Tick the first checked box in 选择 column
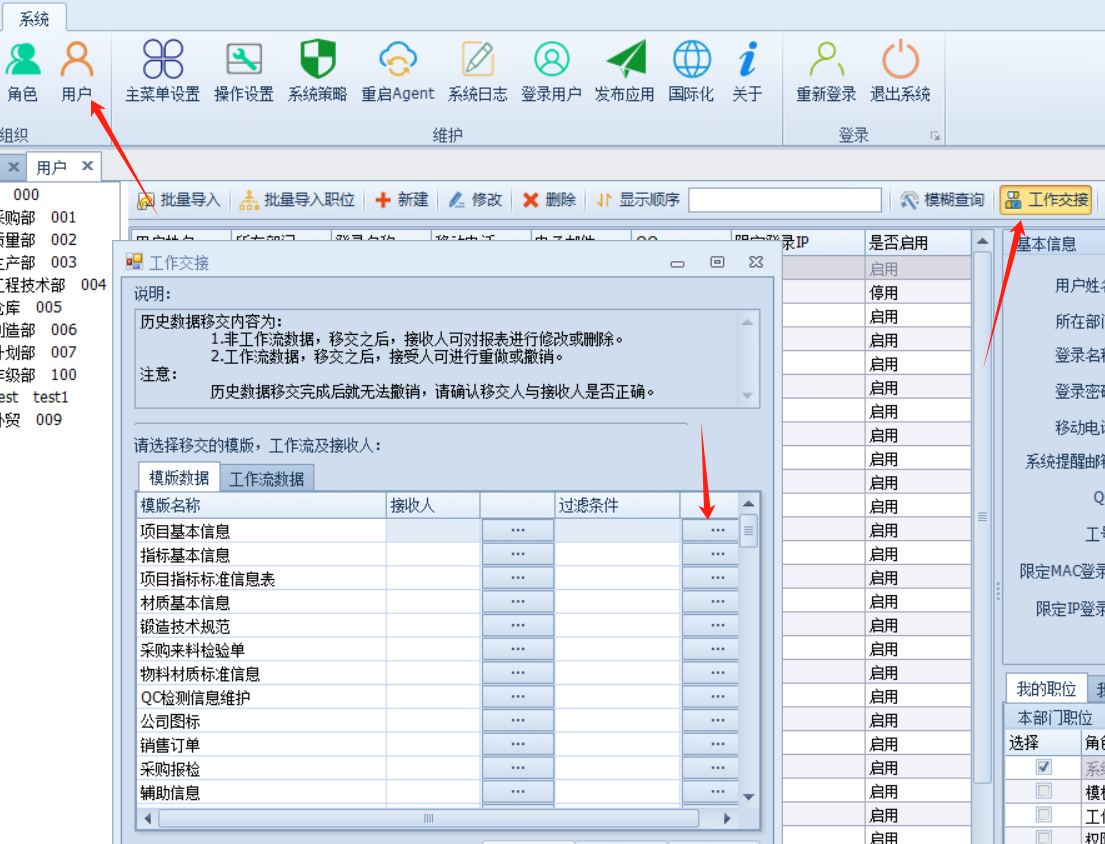The image size is (1105, 844). [1044, 767]
